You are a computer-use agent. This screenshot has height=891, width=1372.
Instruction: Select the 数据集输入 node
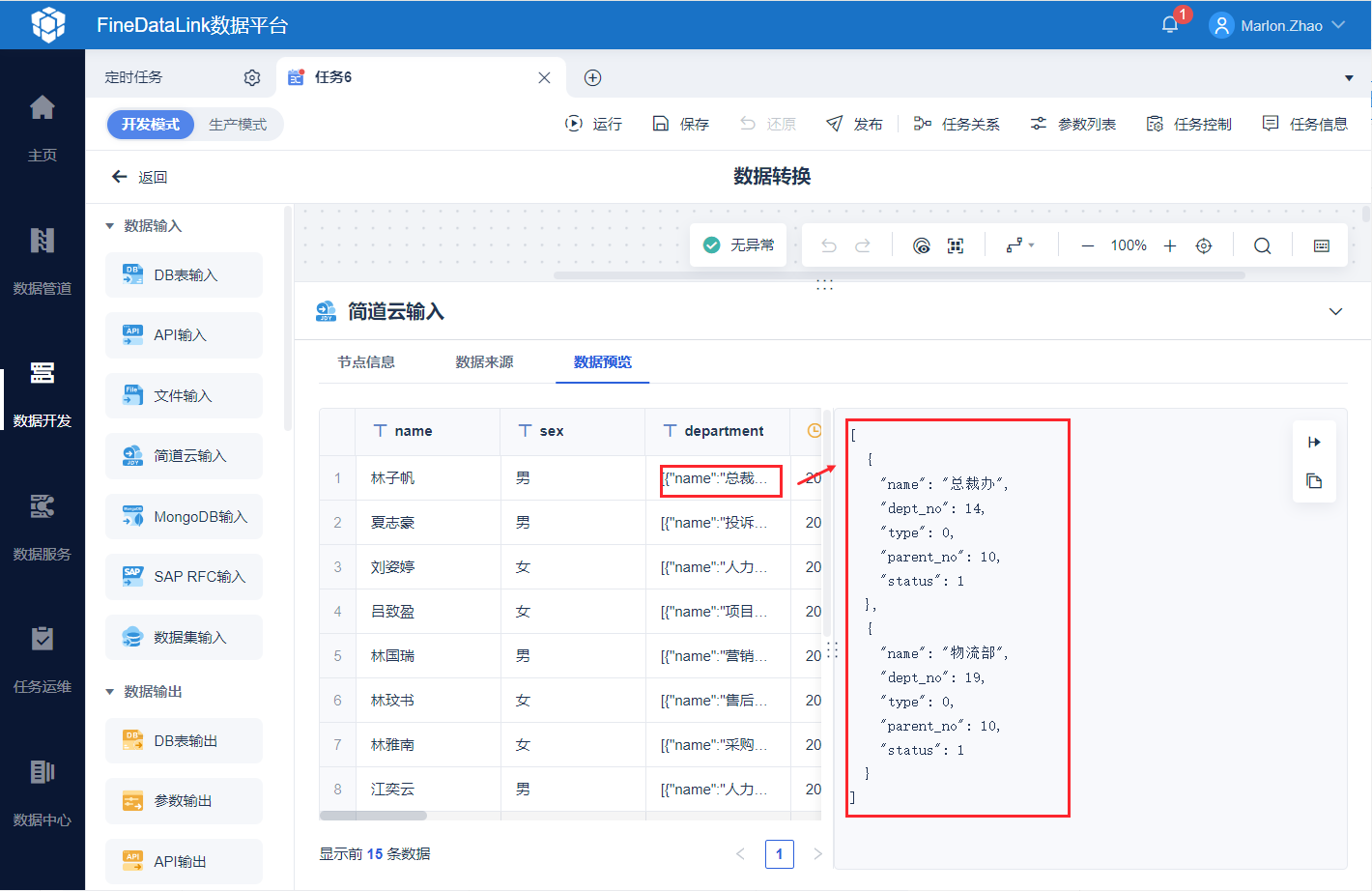pos(184,638)
